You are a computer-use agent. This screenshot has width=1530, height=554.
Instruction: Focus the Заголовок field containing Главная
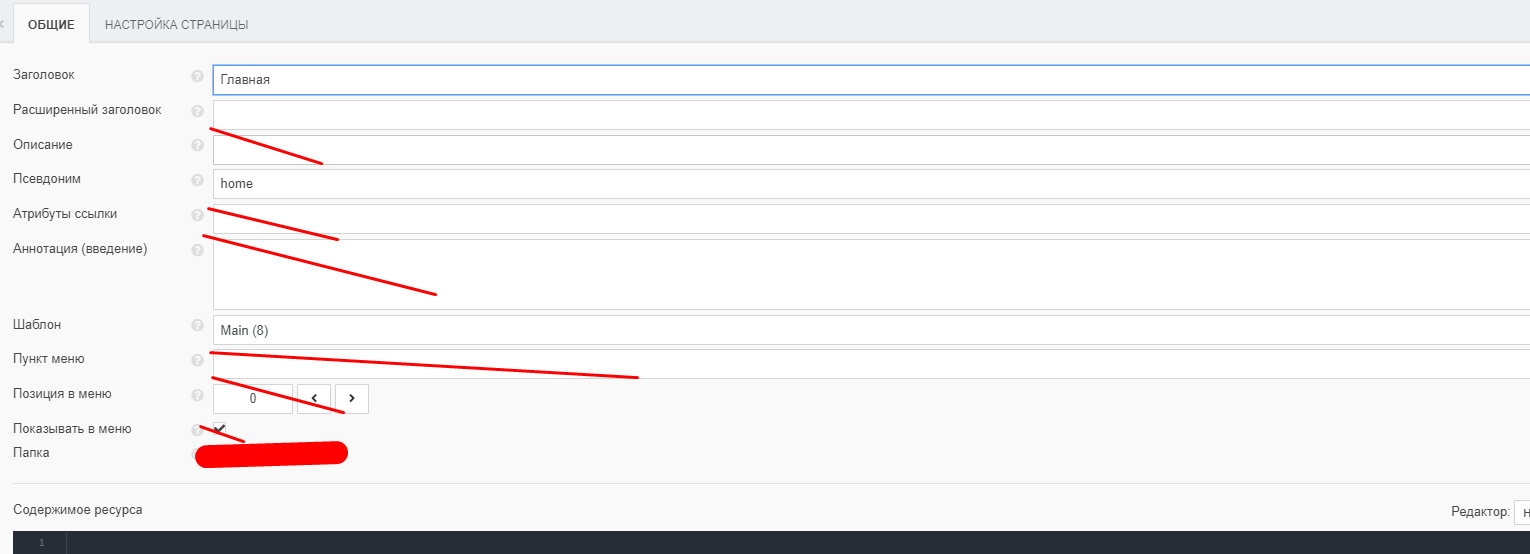pos(871,80)
